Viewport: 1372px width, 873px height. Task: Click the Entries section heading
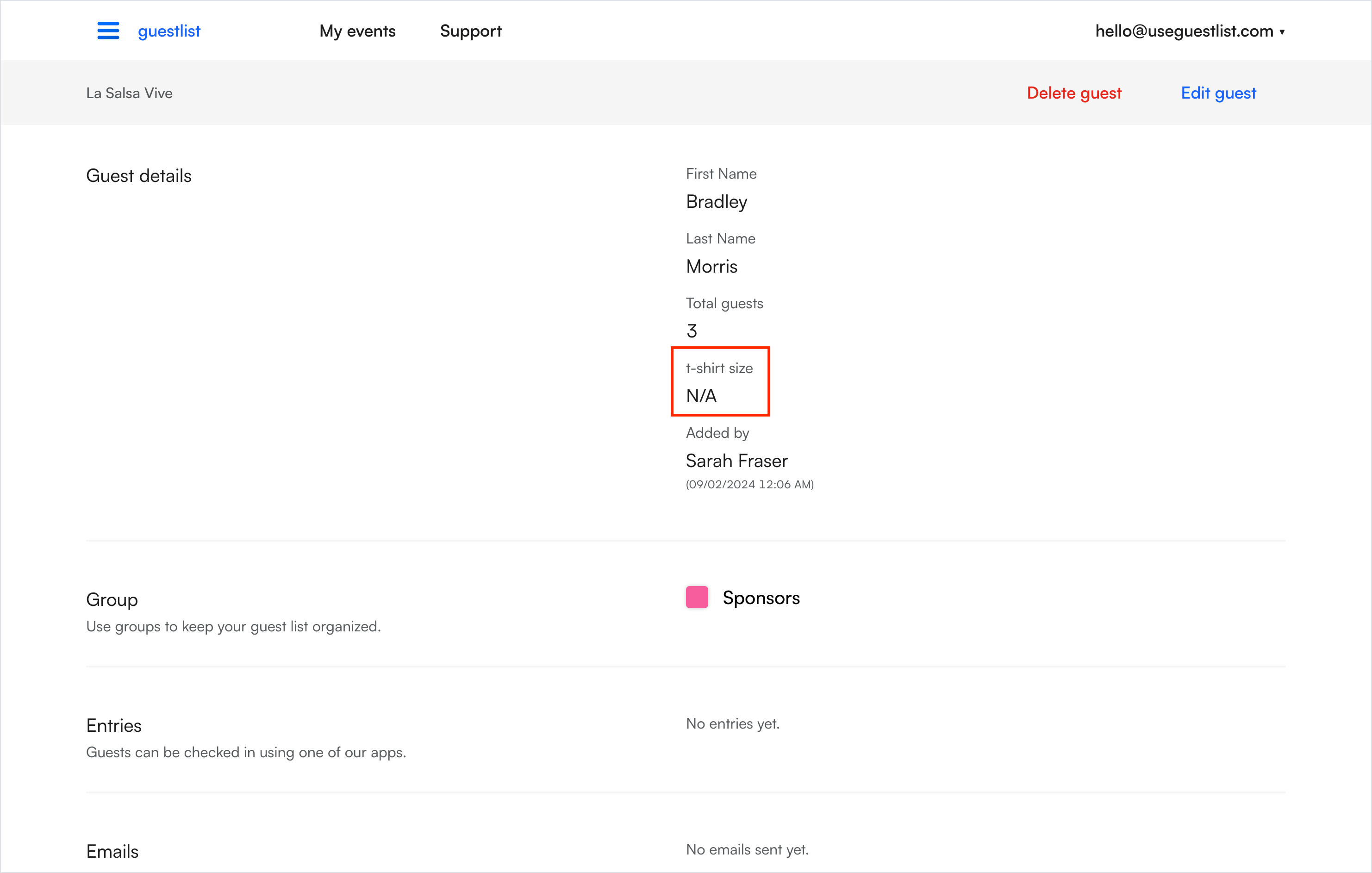click(113, 725)
